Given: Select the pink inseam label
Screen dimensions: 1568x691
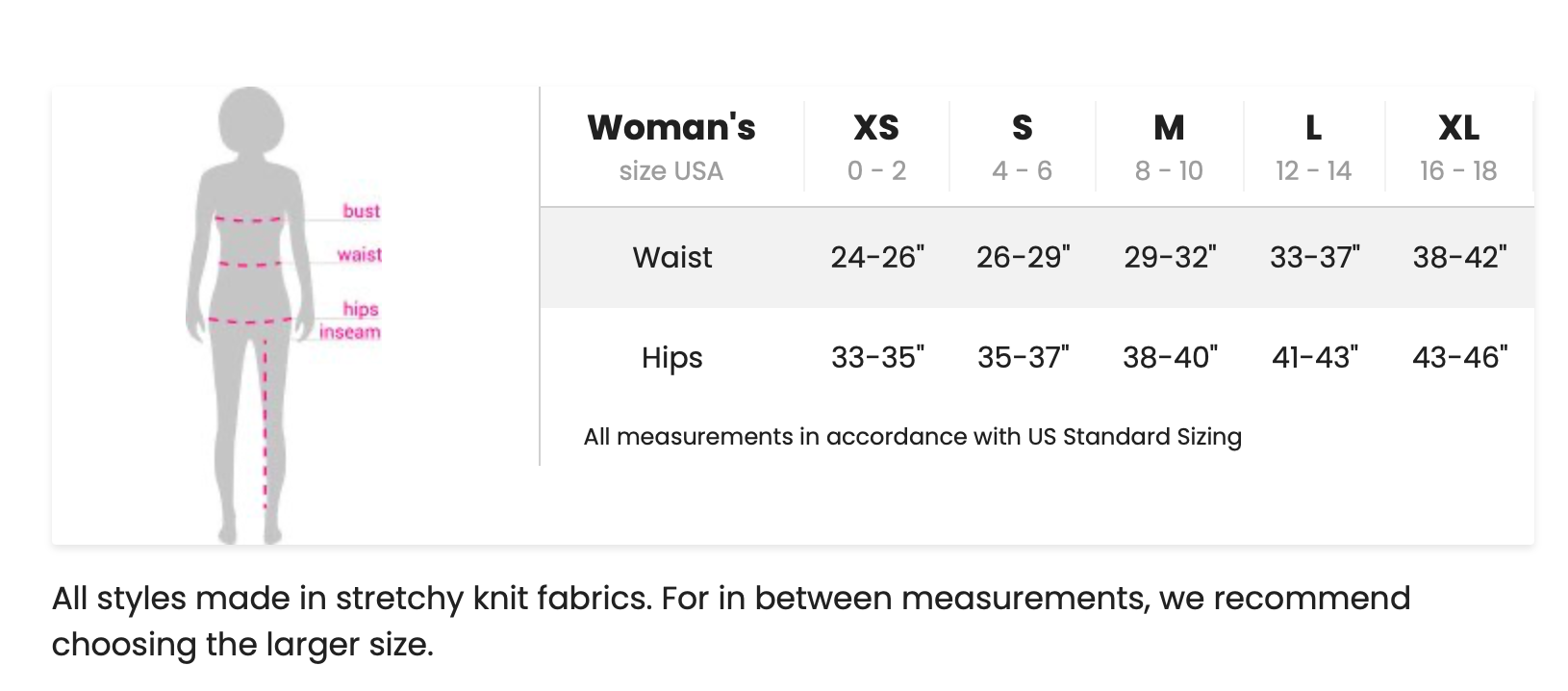Looking at the screenshot, I should coord(350,332).
